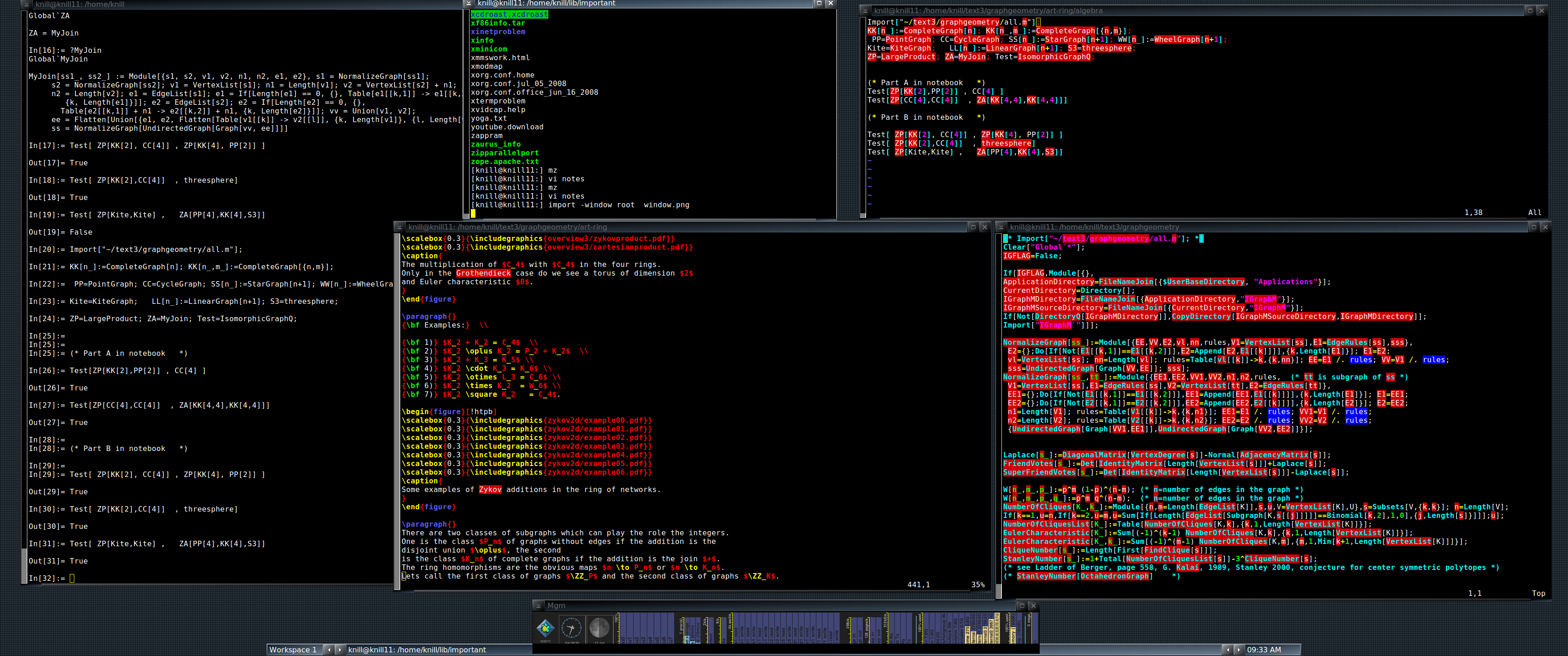Open window menu of the algebra terminal
The width and height of the screenshot is (1568, 656).
pyautogui.click(x=865, y=10)
